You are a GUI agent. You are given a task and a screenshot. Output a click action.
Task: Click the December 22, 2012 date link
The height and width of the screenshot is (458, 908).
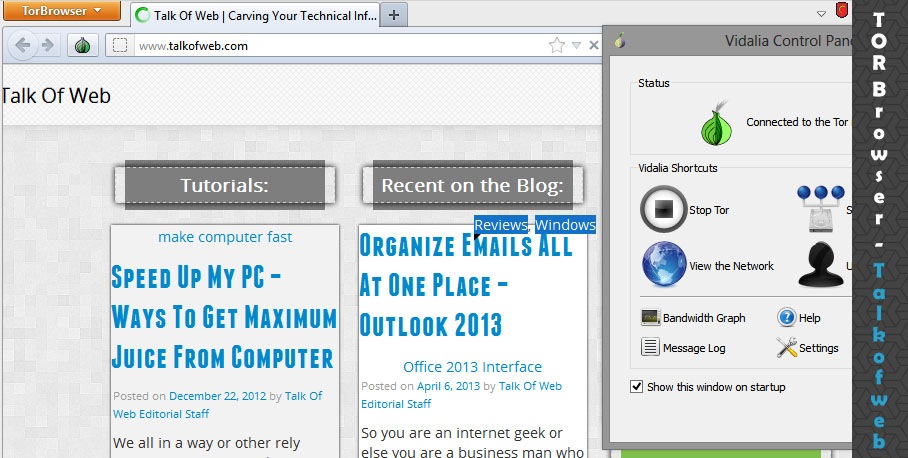coord(218,396)
